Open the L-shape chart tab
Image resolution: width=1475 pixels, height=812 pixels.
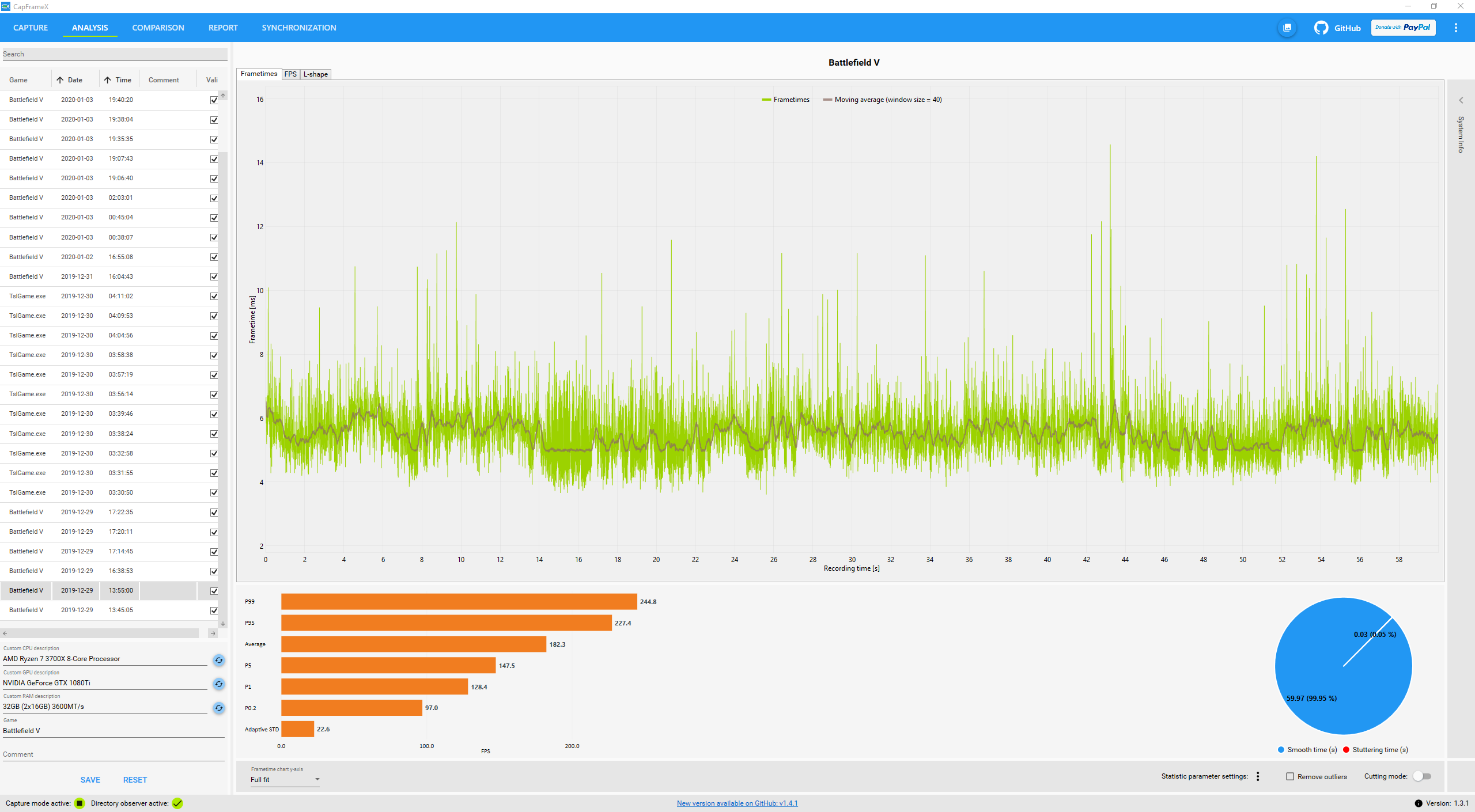(x=316, y=74)
